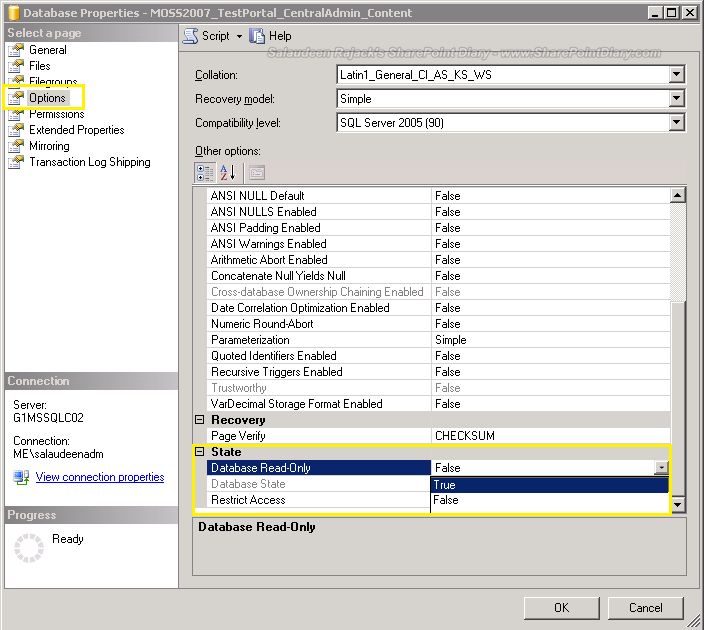Click the Transaction Log Shipping icon
704x630 pixels.
(16, 162)
